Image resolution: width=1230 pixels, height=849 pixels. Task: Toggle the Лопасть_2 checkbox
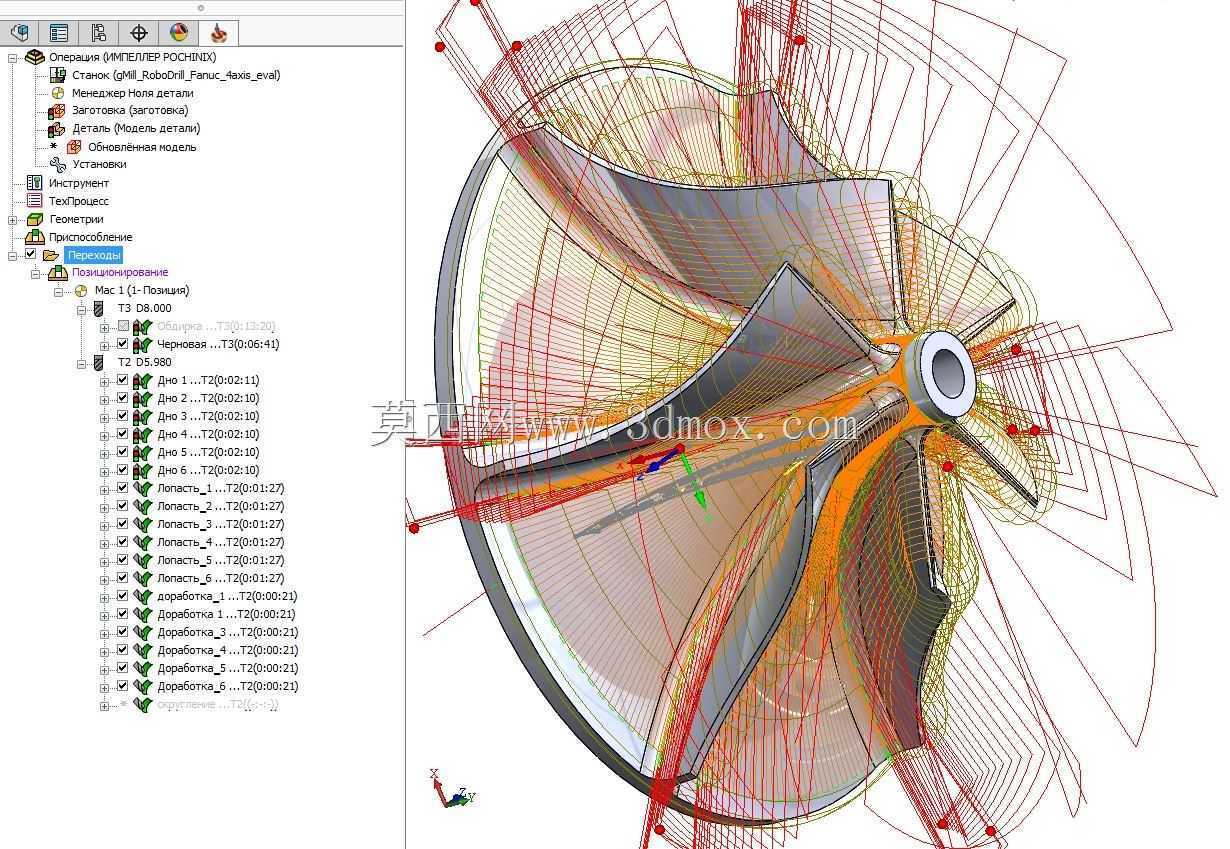click(x=123, y=506)
